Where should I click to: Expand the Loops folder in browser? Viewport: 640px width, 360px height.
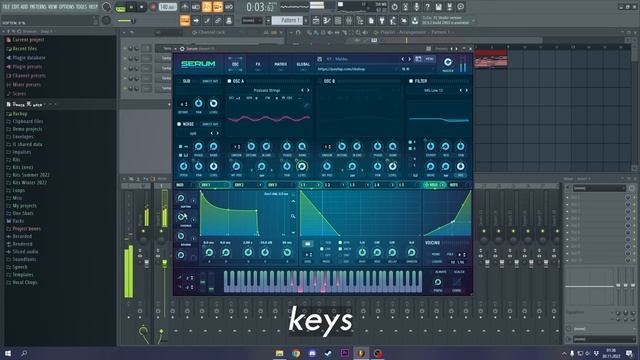(x=19, y=190)
